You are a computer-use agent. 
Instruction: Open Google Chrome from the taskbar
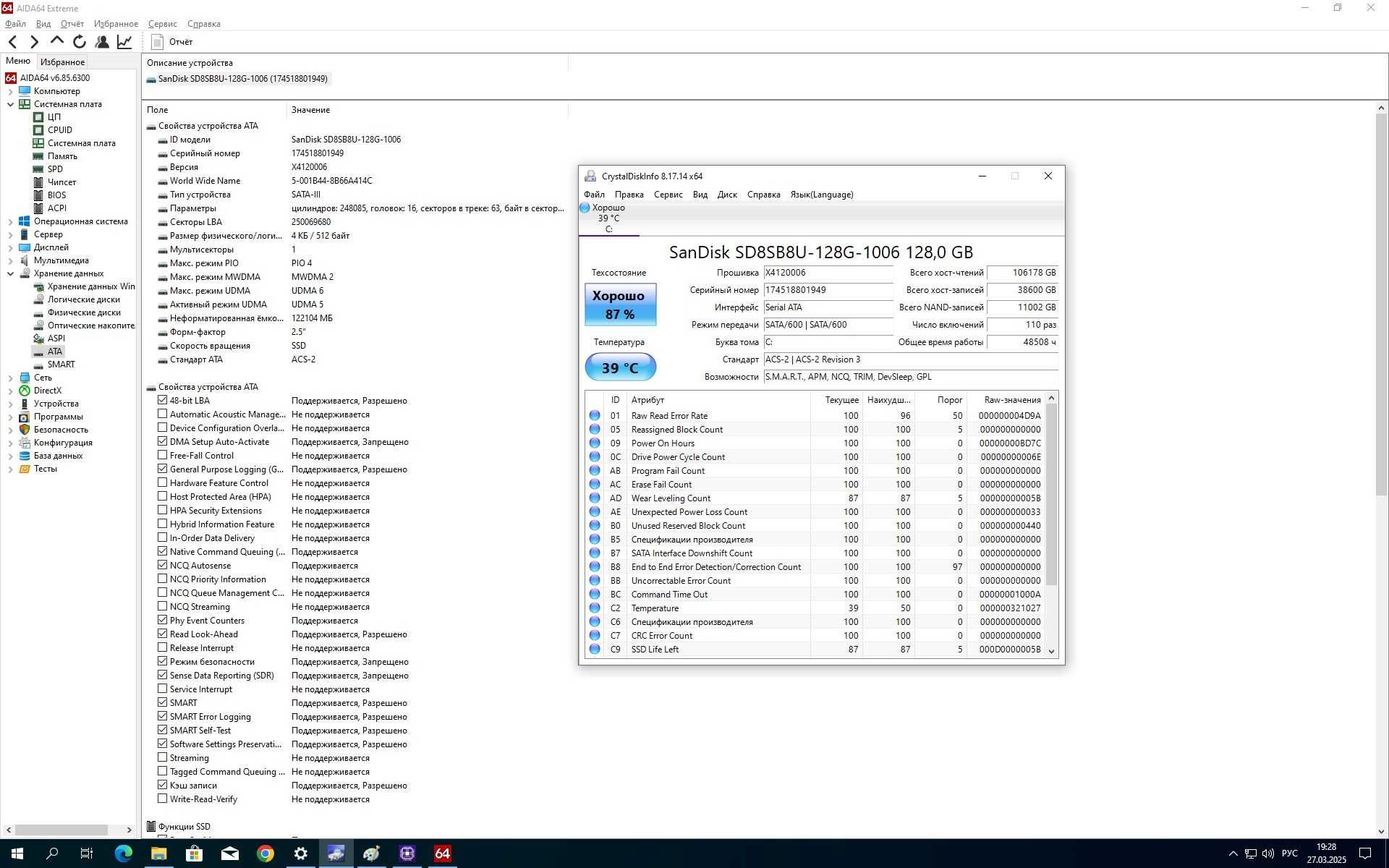click(x=266, y=854)
